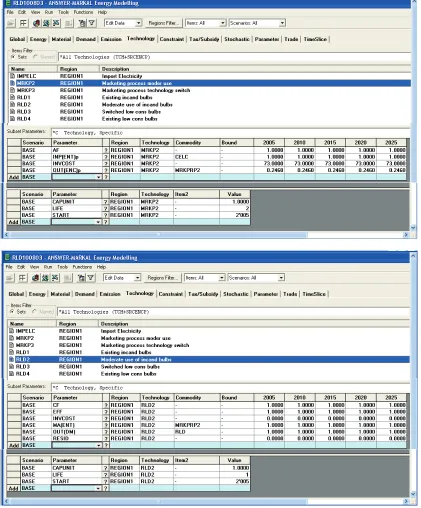Open the Tools menu in the RLD2 window
The image size is (421, 508).
click(62, 267)
